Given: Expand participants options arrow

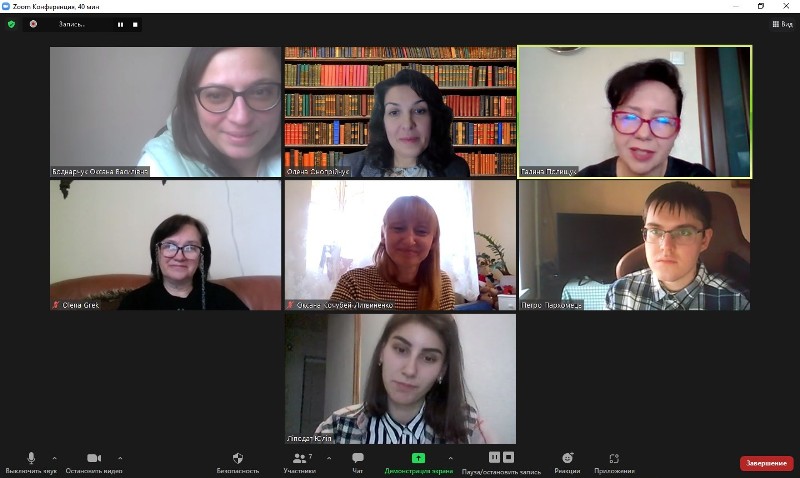Looking at the screenshot, I should 329,458.
